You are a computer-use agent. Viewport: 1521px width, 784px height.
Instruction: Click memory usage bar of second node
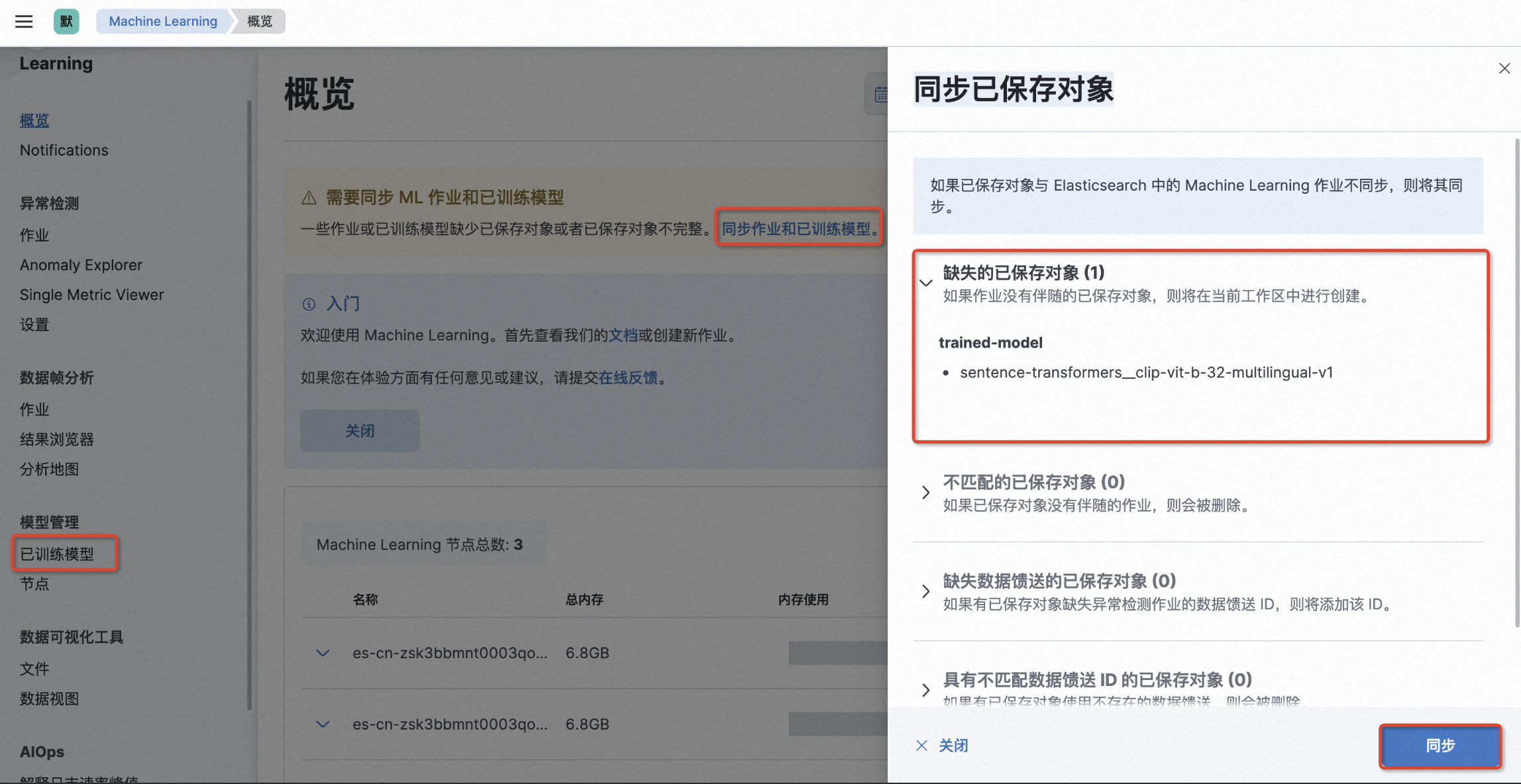tap(838, 724)
